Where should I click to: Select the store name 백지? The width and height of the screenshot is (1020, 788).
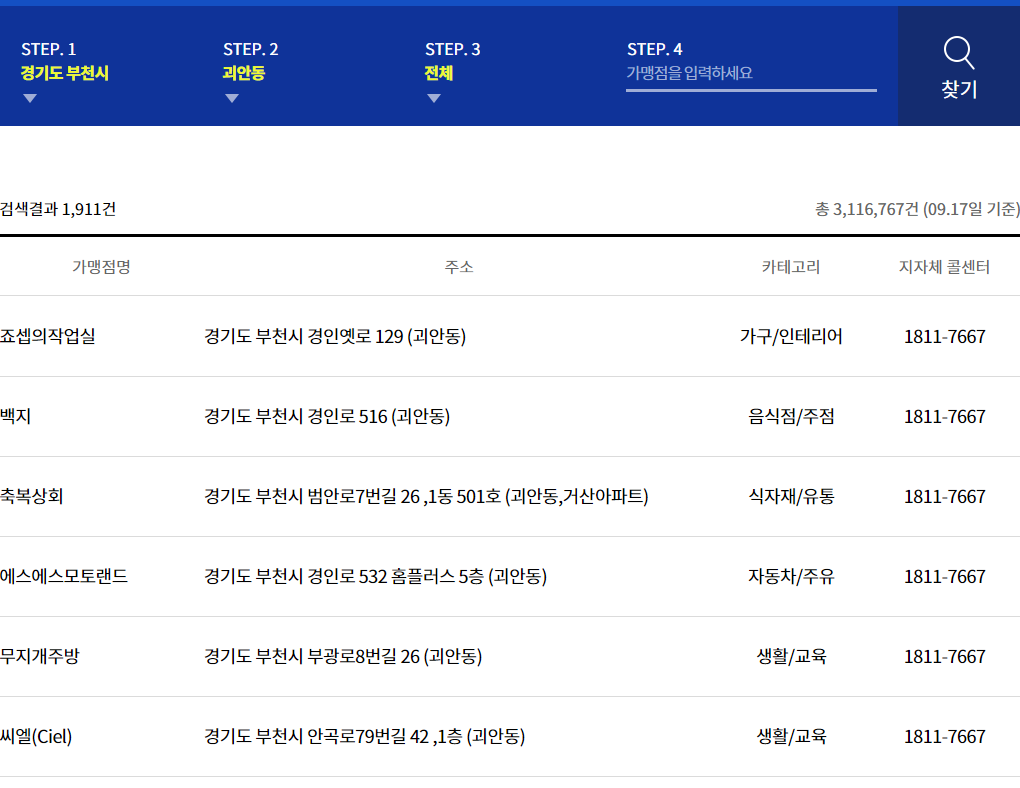tap(16, 416)
